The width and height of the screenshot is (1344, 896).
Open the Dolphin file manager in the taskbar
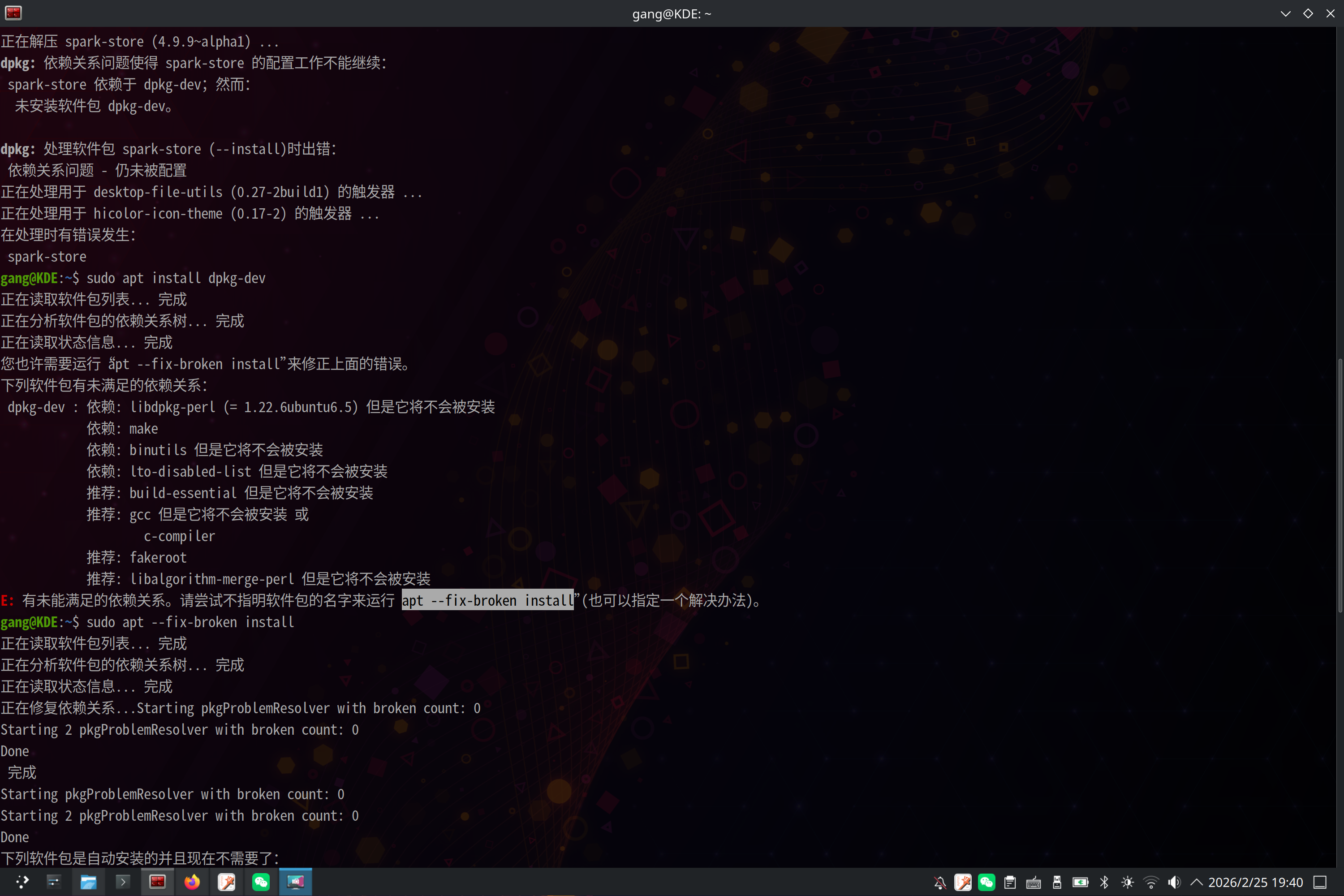pyautogui.click(x=89, y=882)
